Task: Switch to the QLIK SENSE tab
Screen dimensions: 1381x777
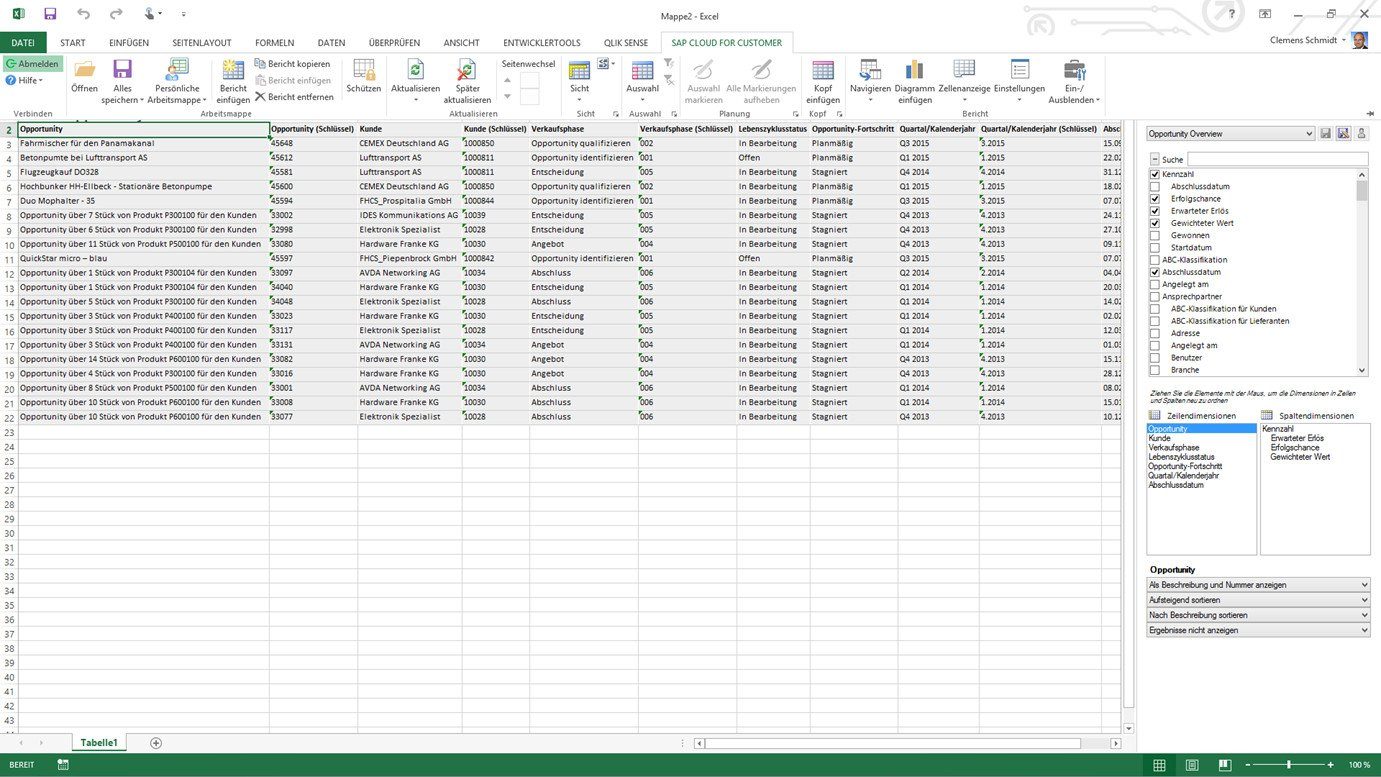Action: click(x=626, y=43)
